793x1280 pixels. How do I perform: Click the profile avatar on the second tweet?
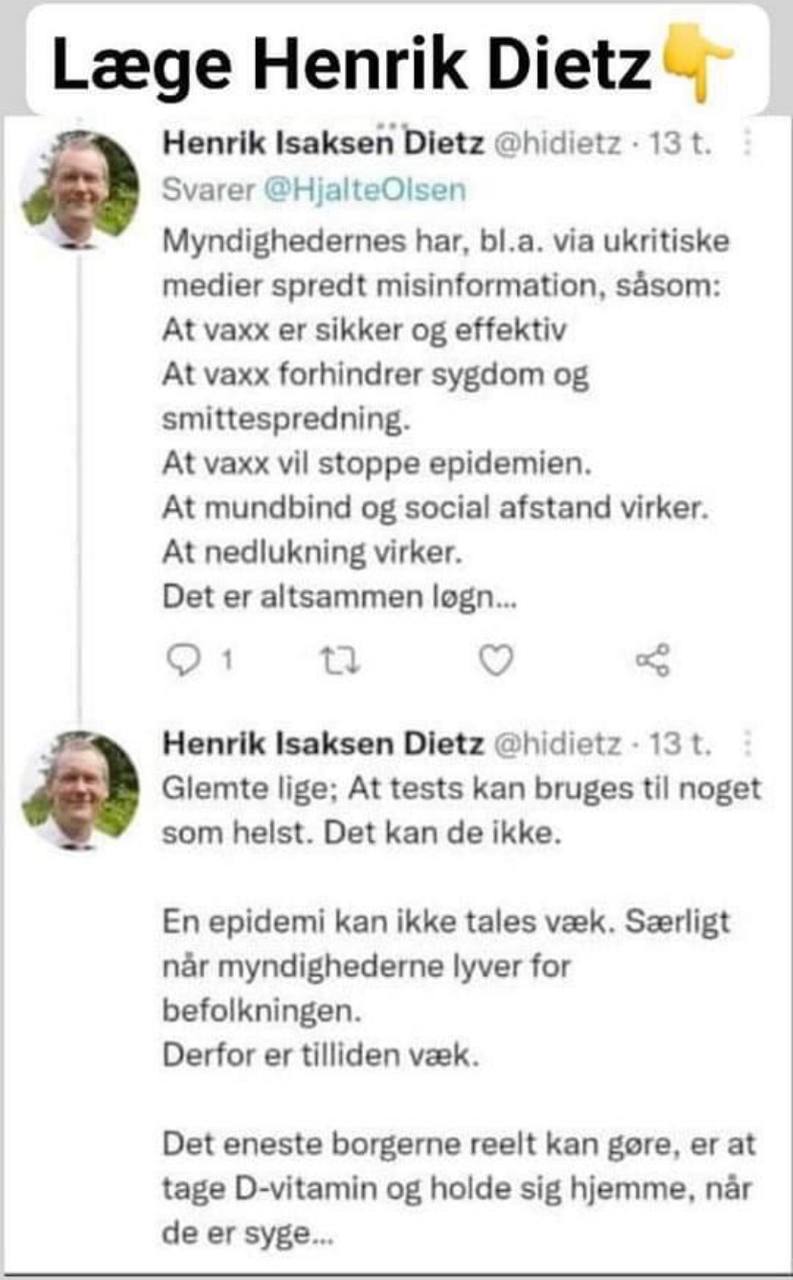80,790
